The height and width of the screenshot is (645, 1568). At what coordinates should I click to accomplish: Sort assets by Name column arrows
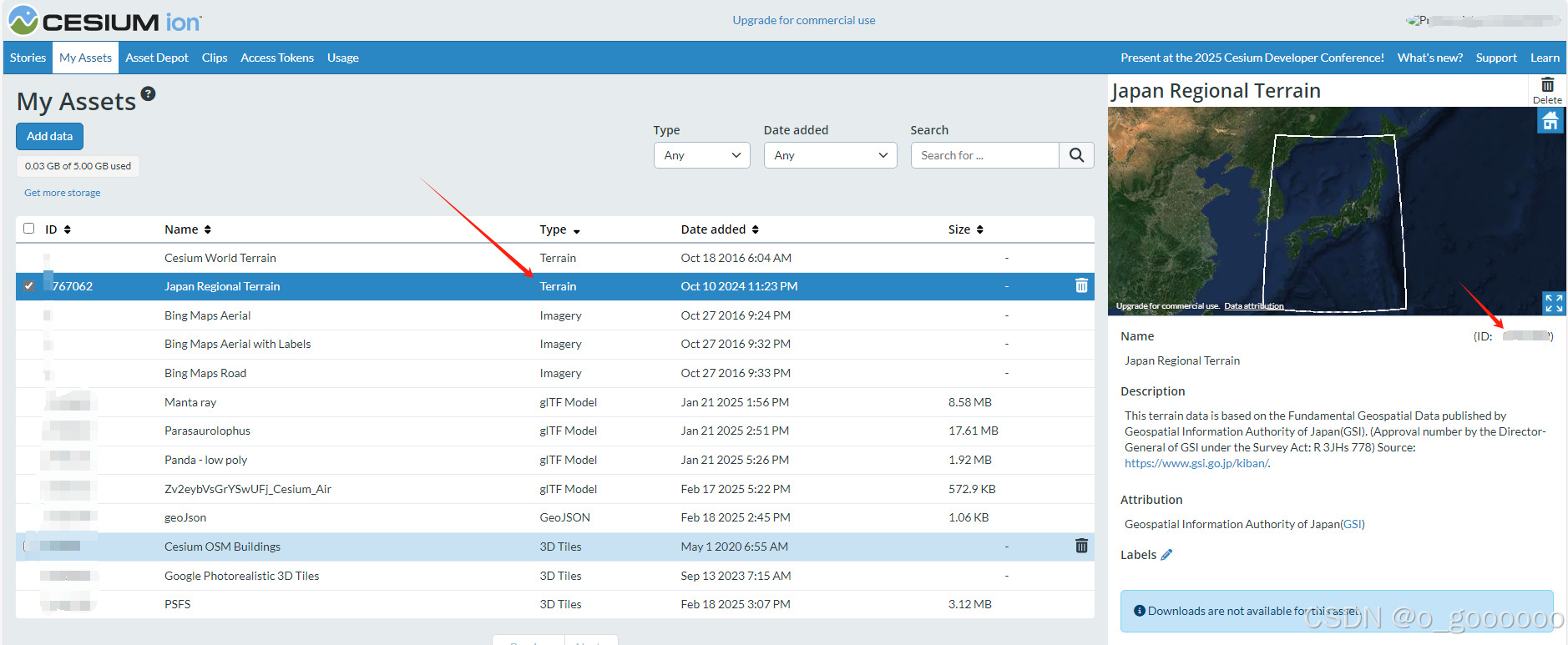(x=208, y=229)
